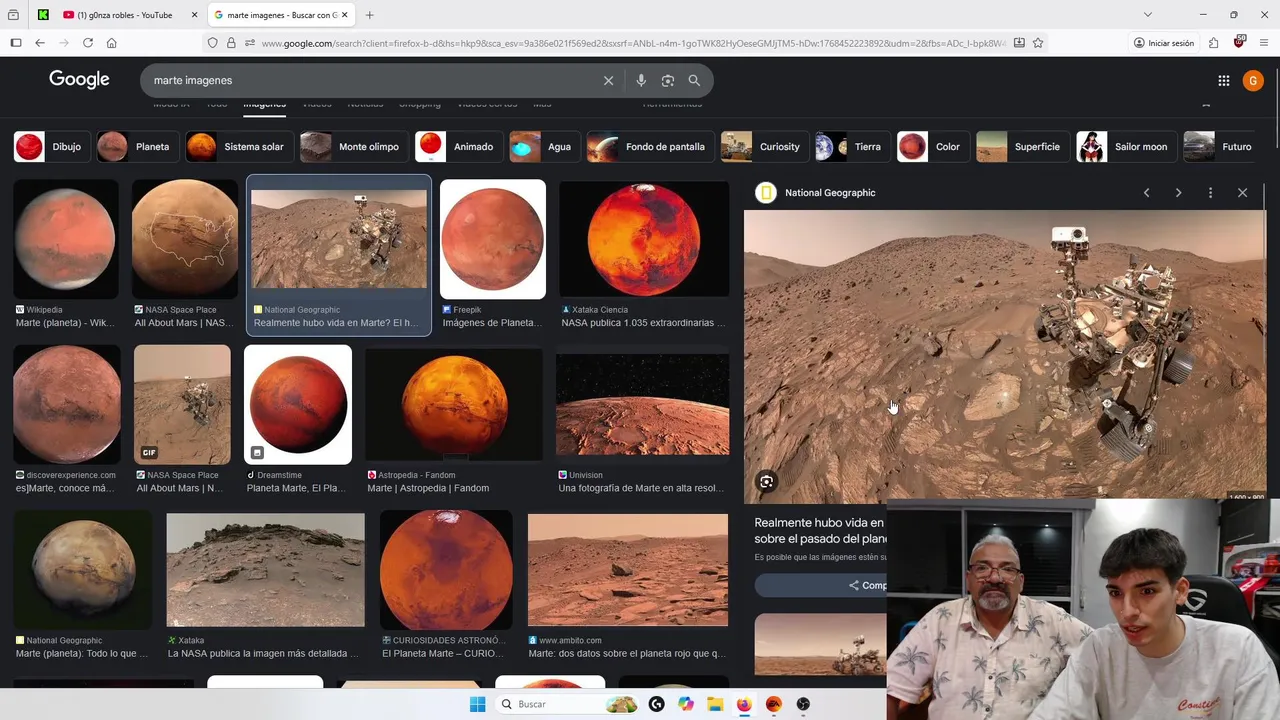Open the Univision Marte photo thumbnail
Screen dimensions: 1280x720
click(x=642, y=405)
